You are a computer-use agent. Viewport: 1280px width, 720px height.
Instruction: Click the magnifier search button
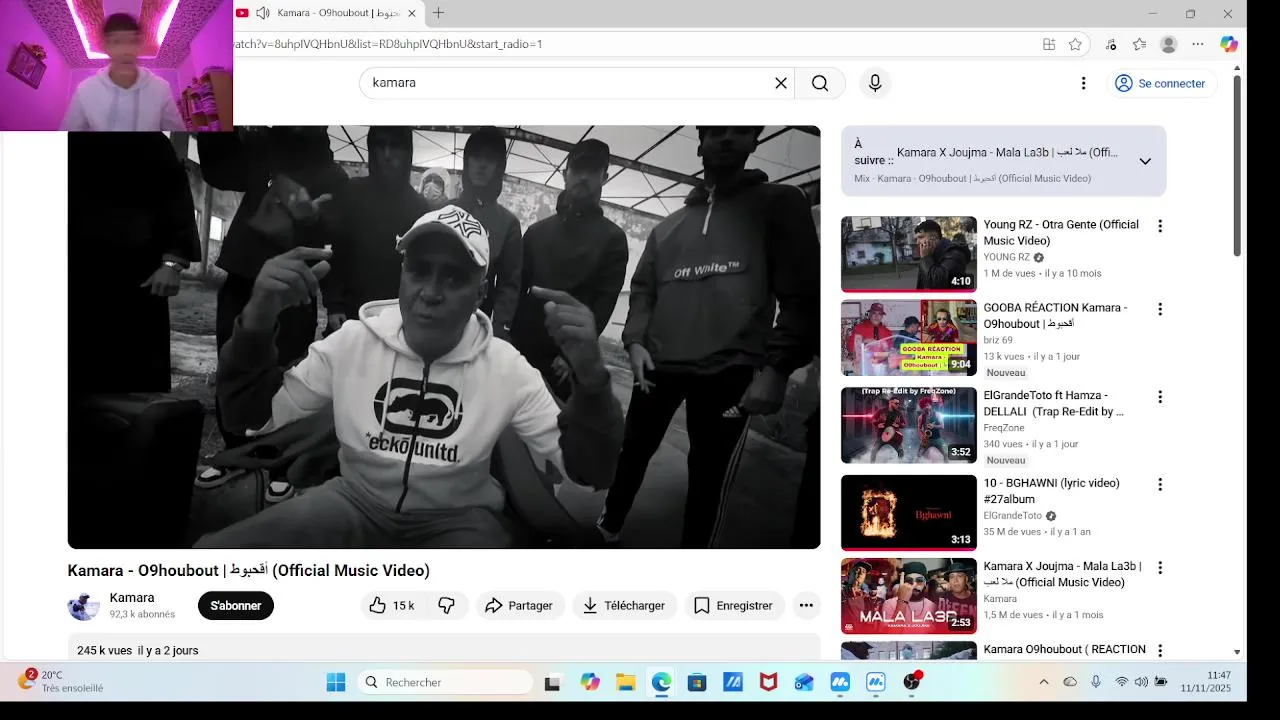(x=820, y=83)
